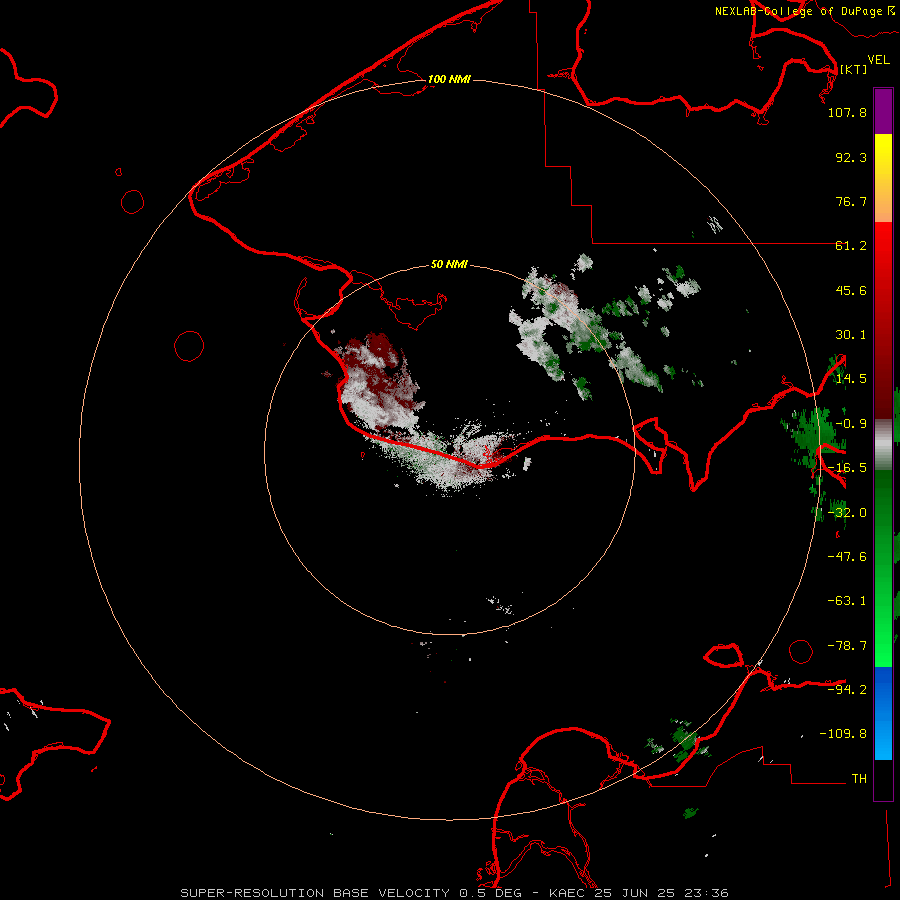
Task: Click the blue segment of the color bar
Action: pyautogui.click(x=883, y=713)
